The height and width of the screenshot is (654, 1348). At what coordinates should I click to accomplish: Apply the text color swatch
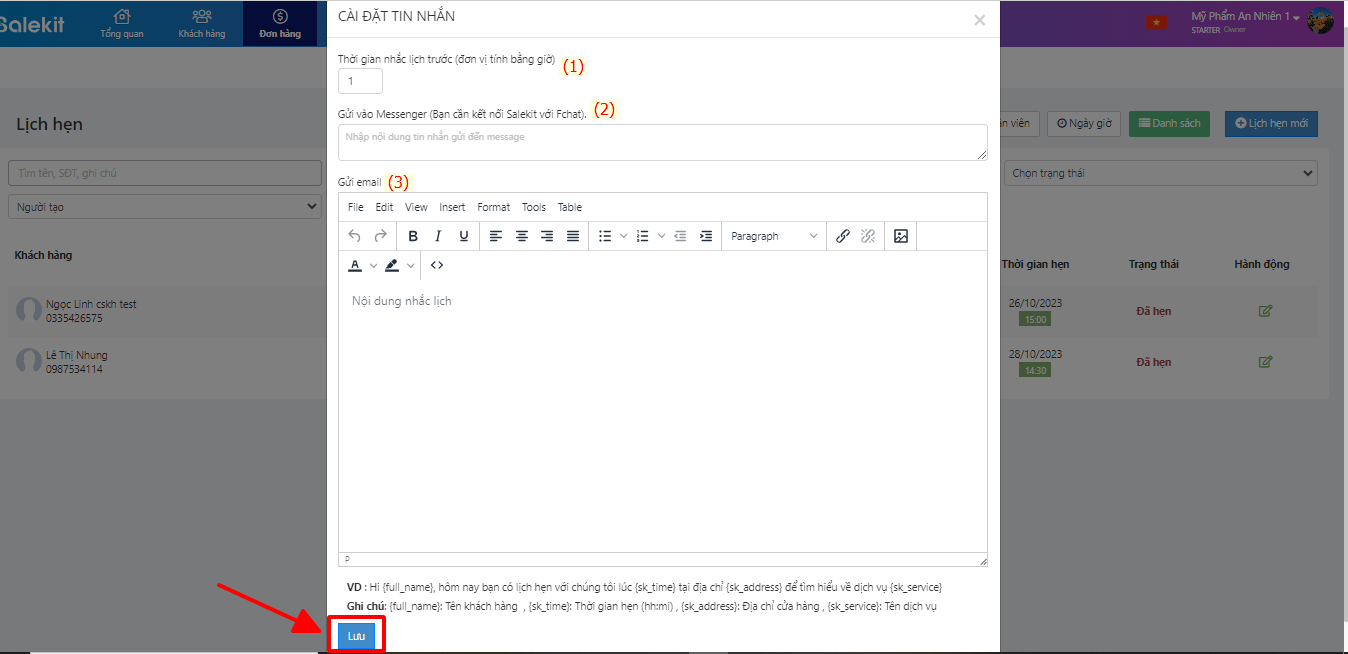click(x=355, y=265)
